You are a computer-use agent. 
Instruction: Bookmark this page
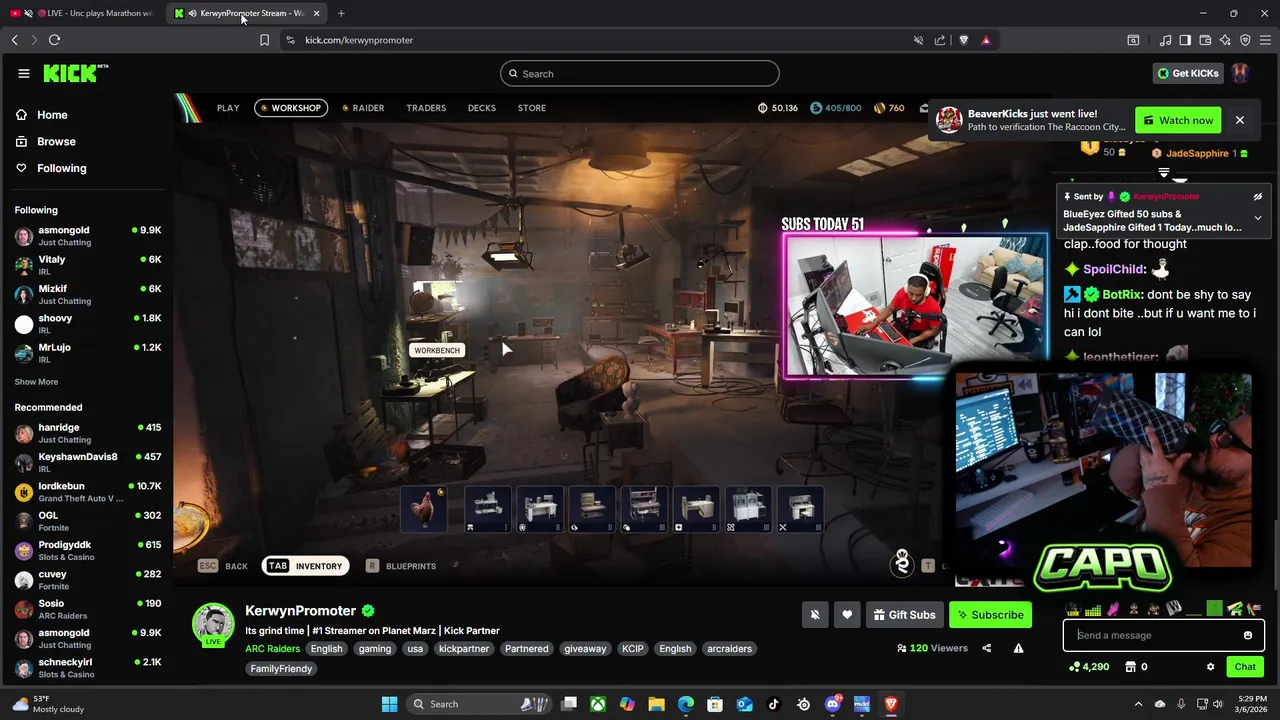click(264, 40)
